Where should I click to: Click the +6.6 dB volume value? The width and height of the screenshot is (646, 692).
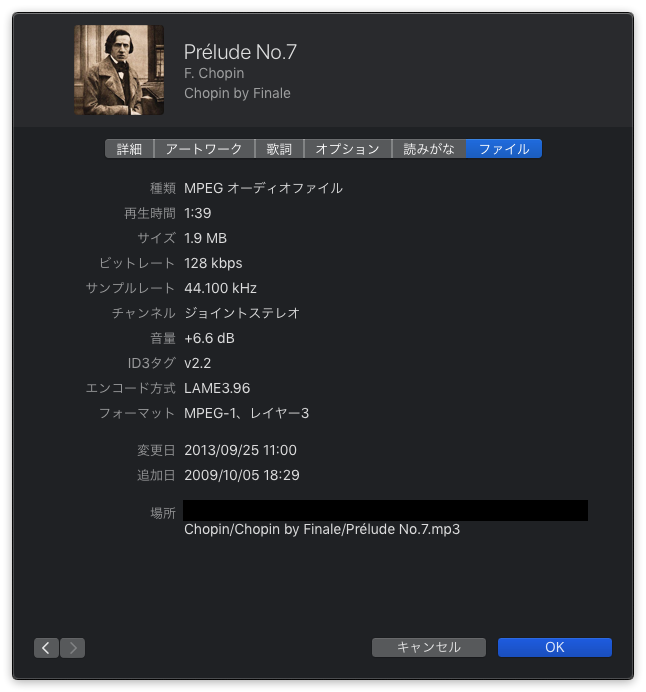point(209,338)
